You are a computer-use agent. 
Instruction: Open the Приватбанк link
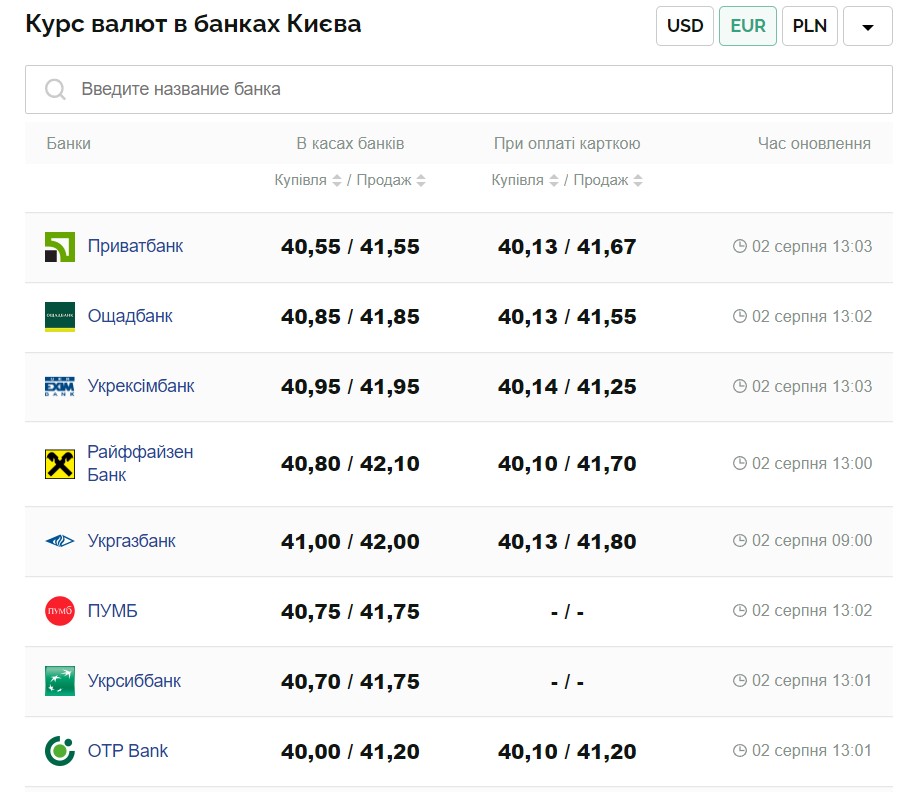135,247
